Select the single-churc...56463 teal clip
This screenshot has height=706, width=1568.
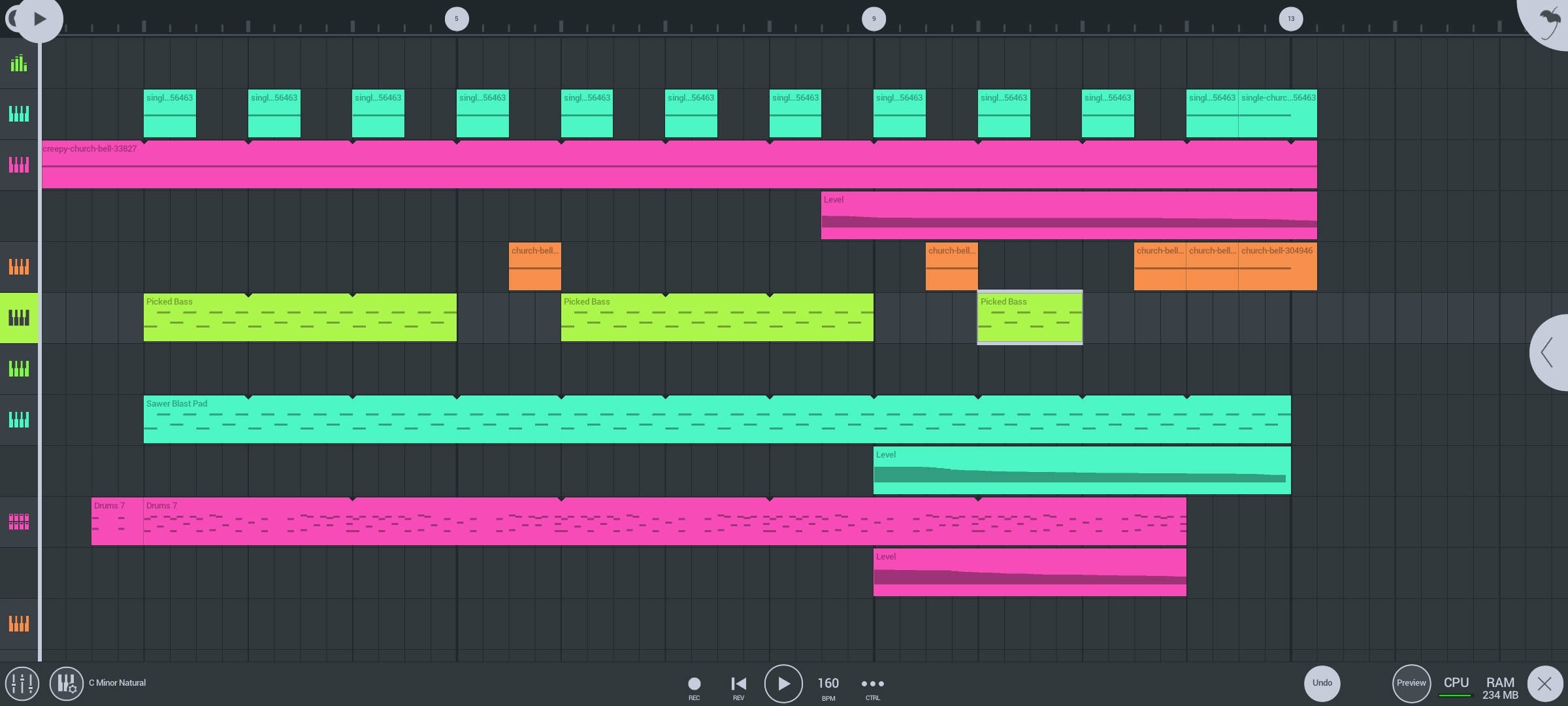tap(1278, 114)
